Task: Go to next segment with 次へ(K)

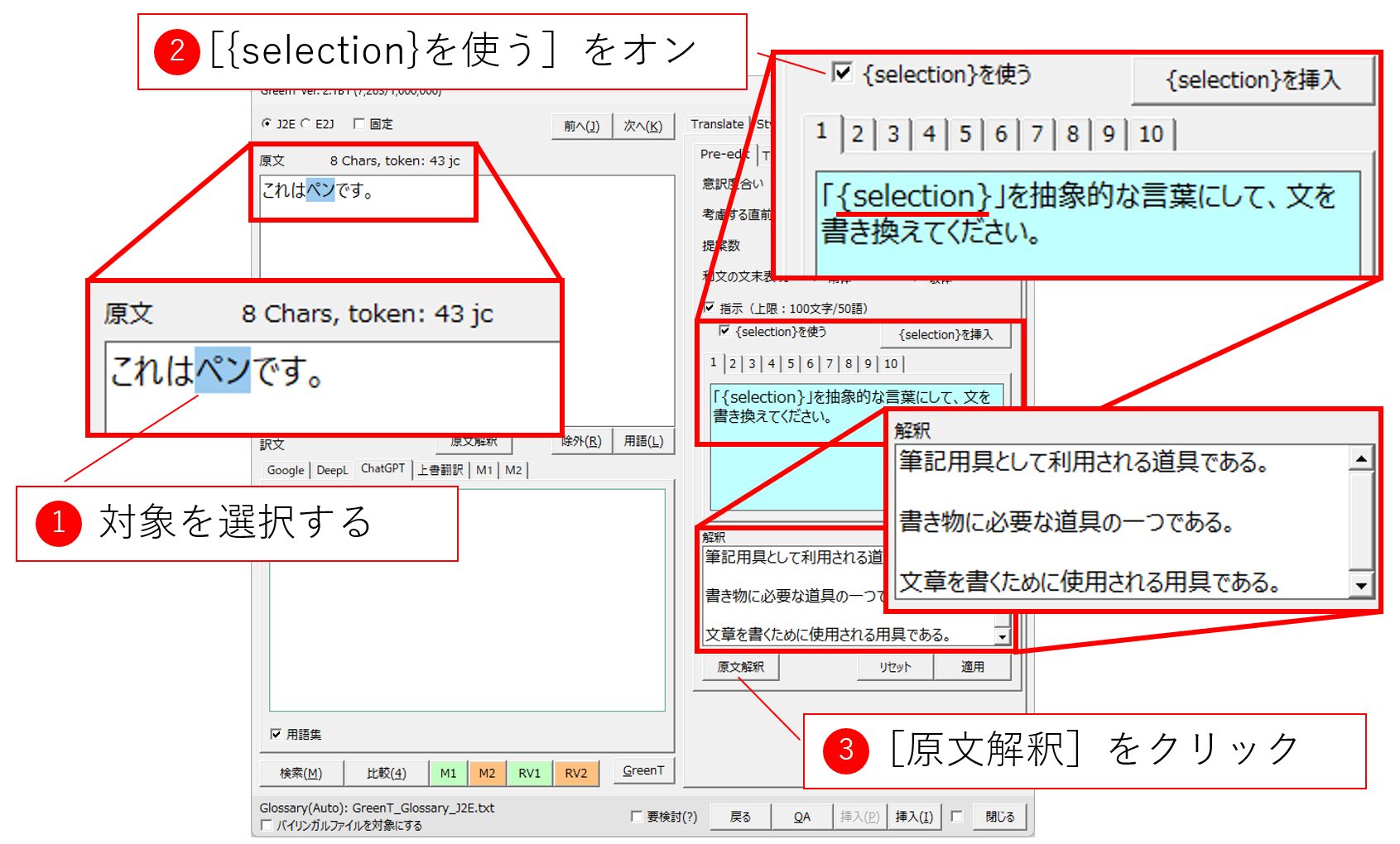Action: click(x=643, y=126)
